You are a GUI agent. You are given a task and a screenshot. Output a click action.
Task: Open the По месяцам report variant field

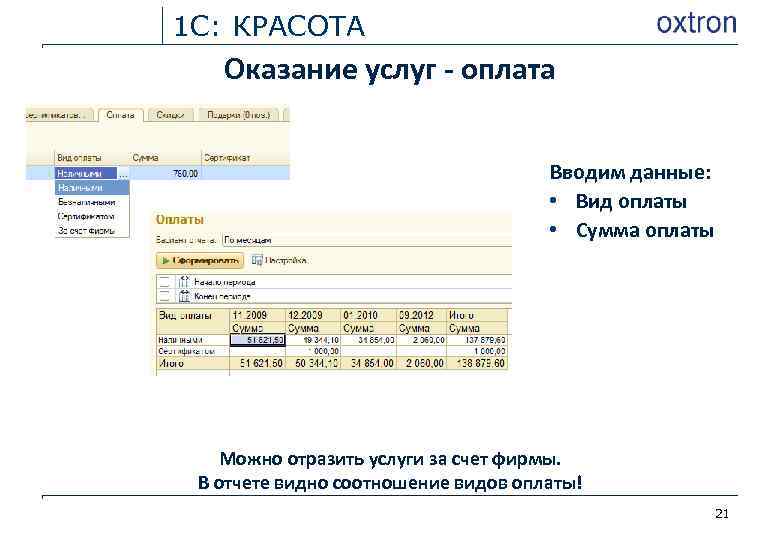pyautogui.click(x=367, y=240)
